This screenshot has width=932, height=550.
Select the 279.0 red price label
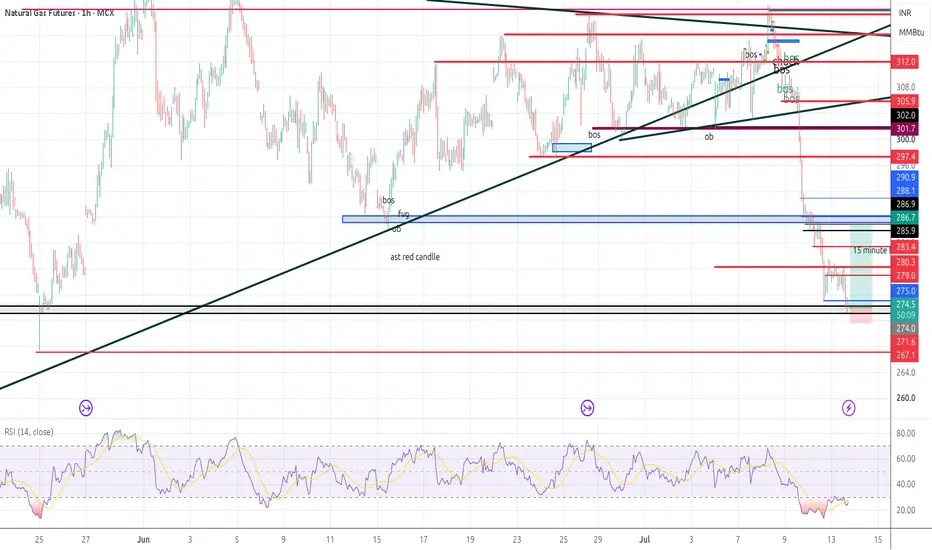(905, 275)
